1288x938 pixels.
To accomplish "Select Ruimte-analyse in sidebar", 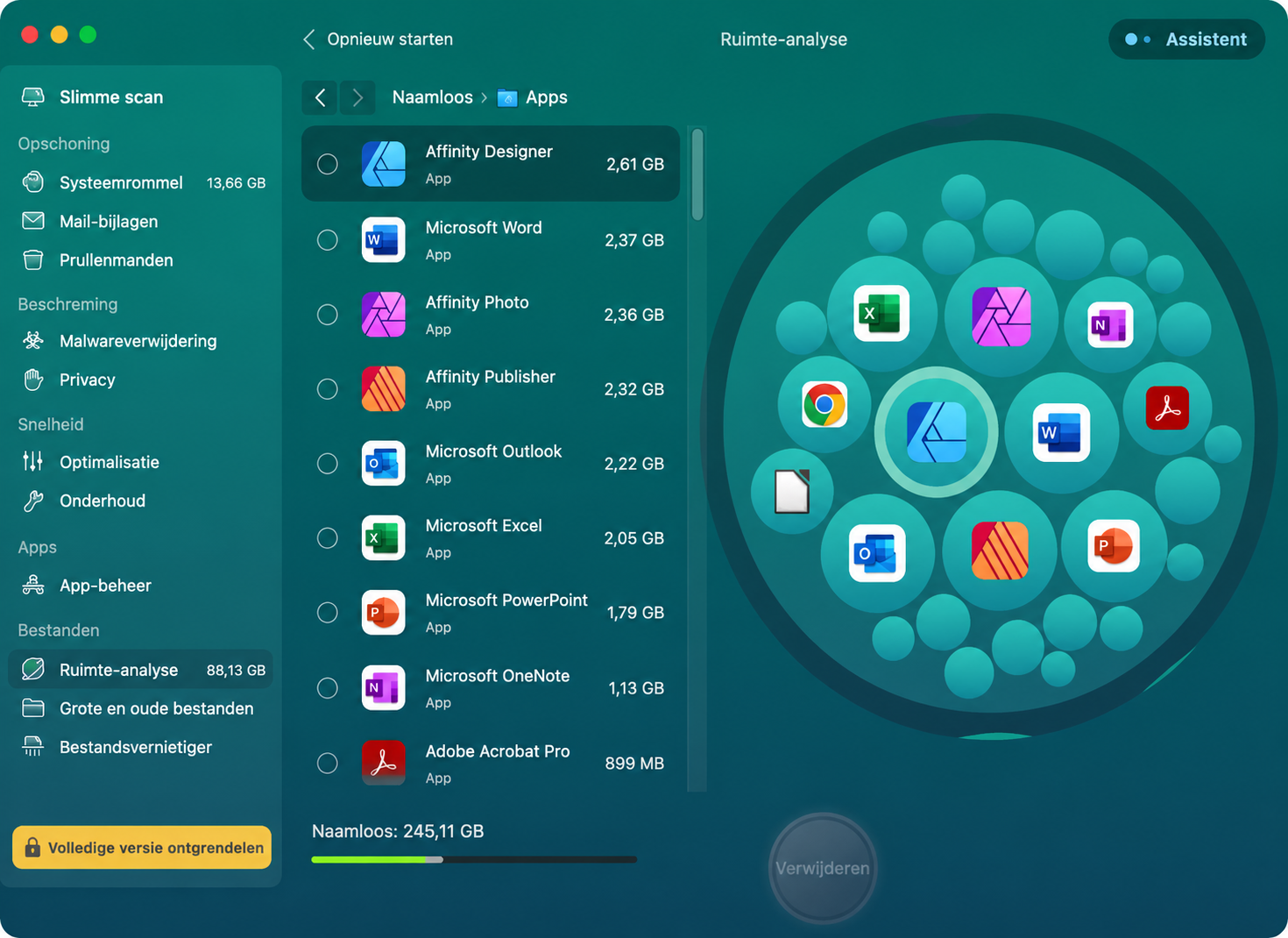I will 141,670.
